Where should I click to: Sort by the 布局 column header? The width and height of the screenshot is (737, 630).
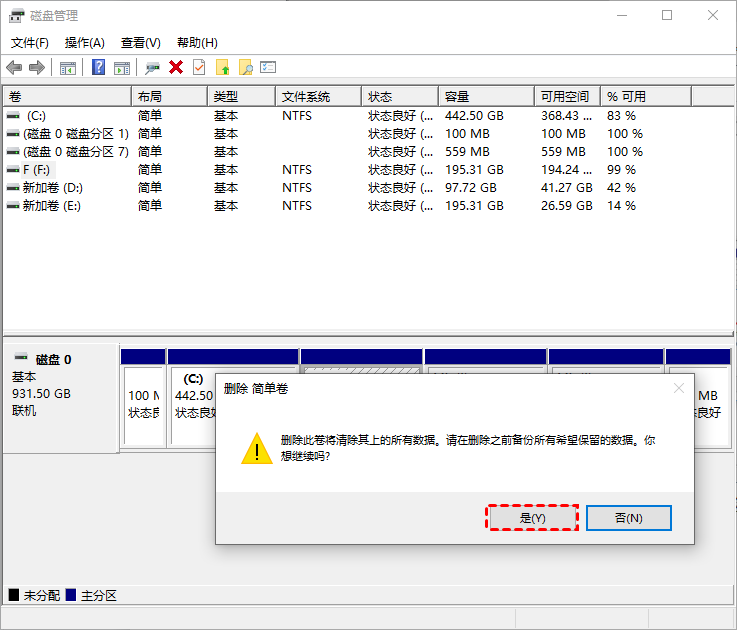coord(169,96)
